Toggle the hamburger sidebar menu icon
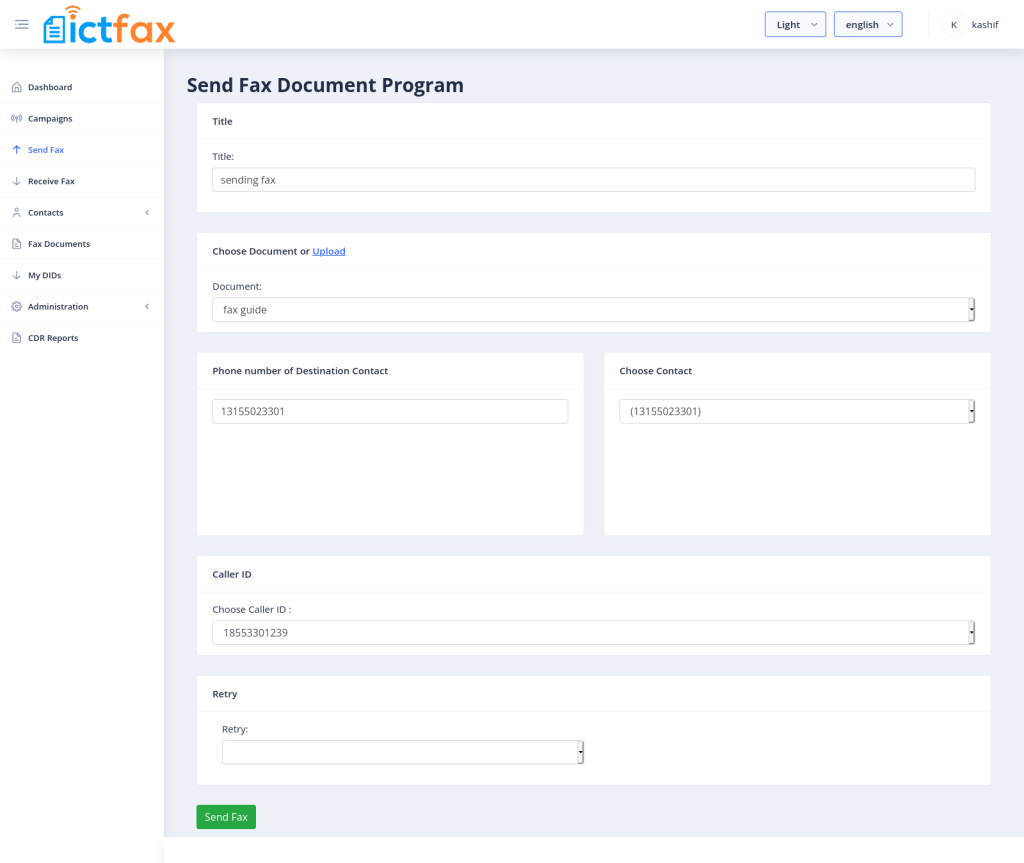The height and width of the screenshot is (863, 1024). pyautogui.click(x=22, y=25)
